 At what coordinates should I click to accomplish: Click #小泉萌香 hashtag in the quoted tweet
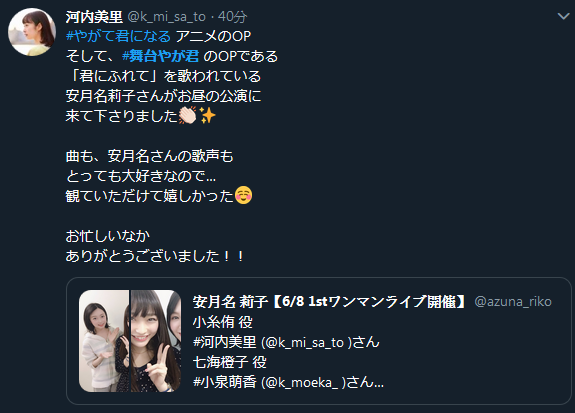coord(224,382)
